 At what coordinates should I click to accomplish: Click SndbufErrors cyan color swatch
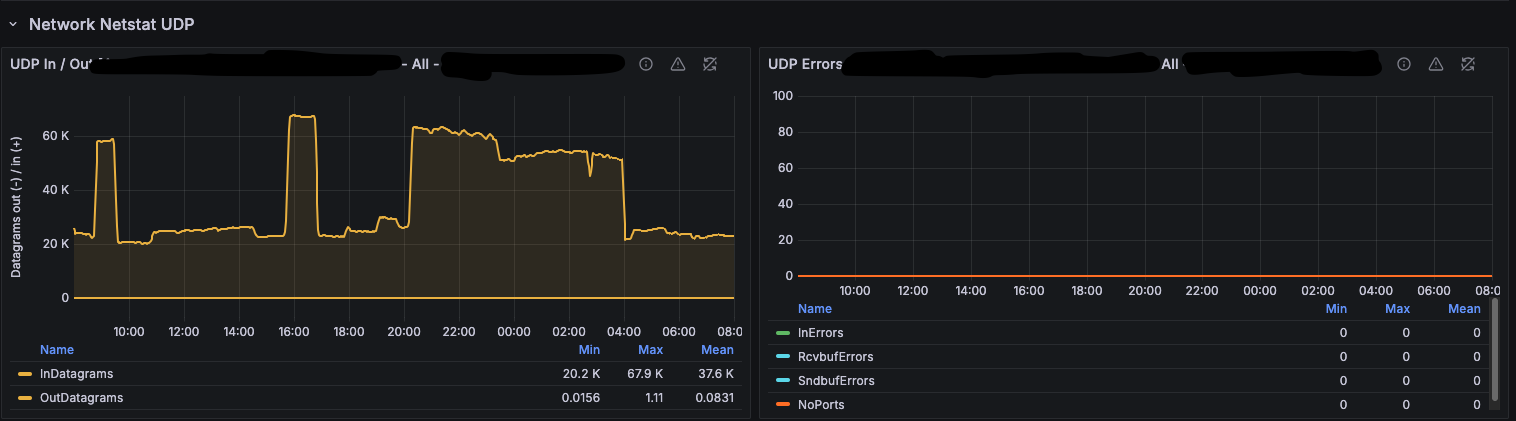coord(783,381)
